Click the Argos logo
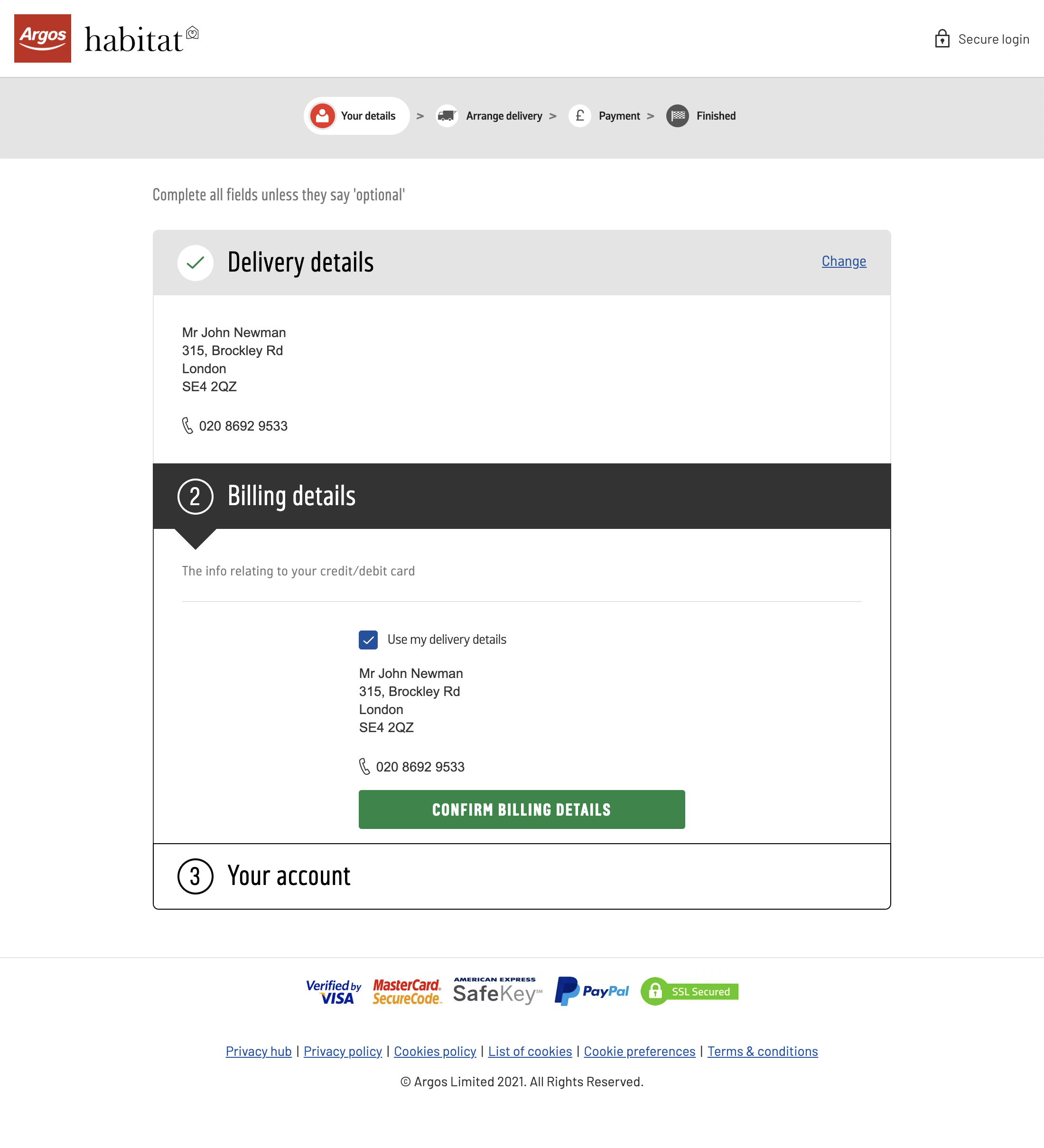 (42, 39)
